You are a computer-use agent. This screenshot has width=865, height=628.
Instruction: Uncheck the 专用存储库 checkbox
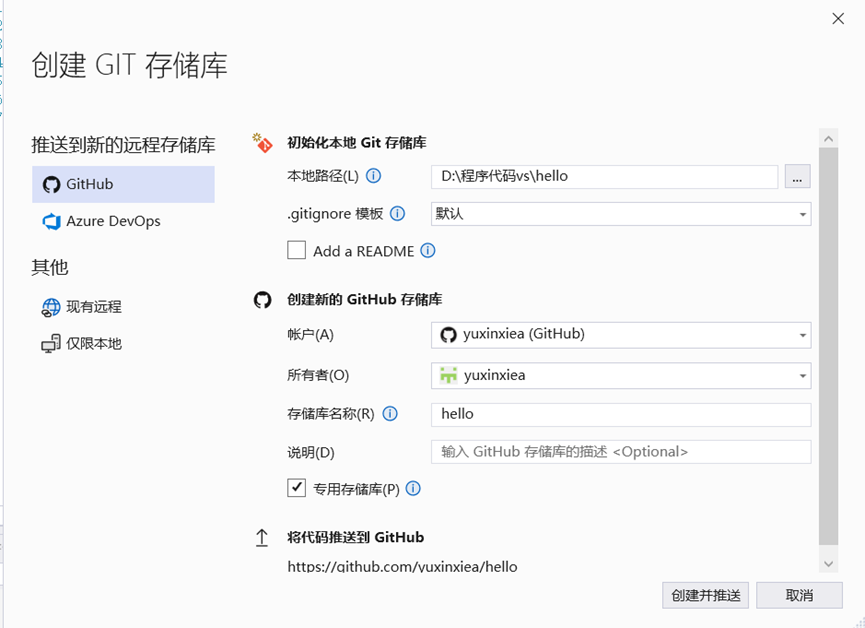tap(296, 488)
